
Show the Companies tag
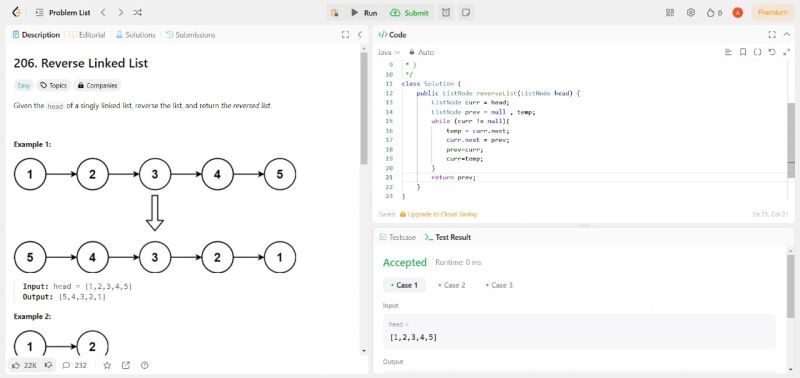pos(97,85)
